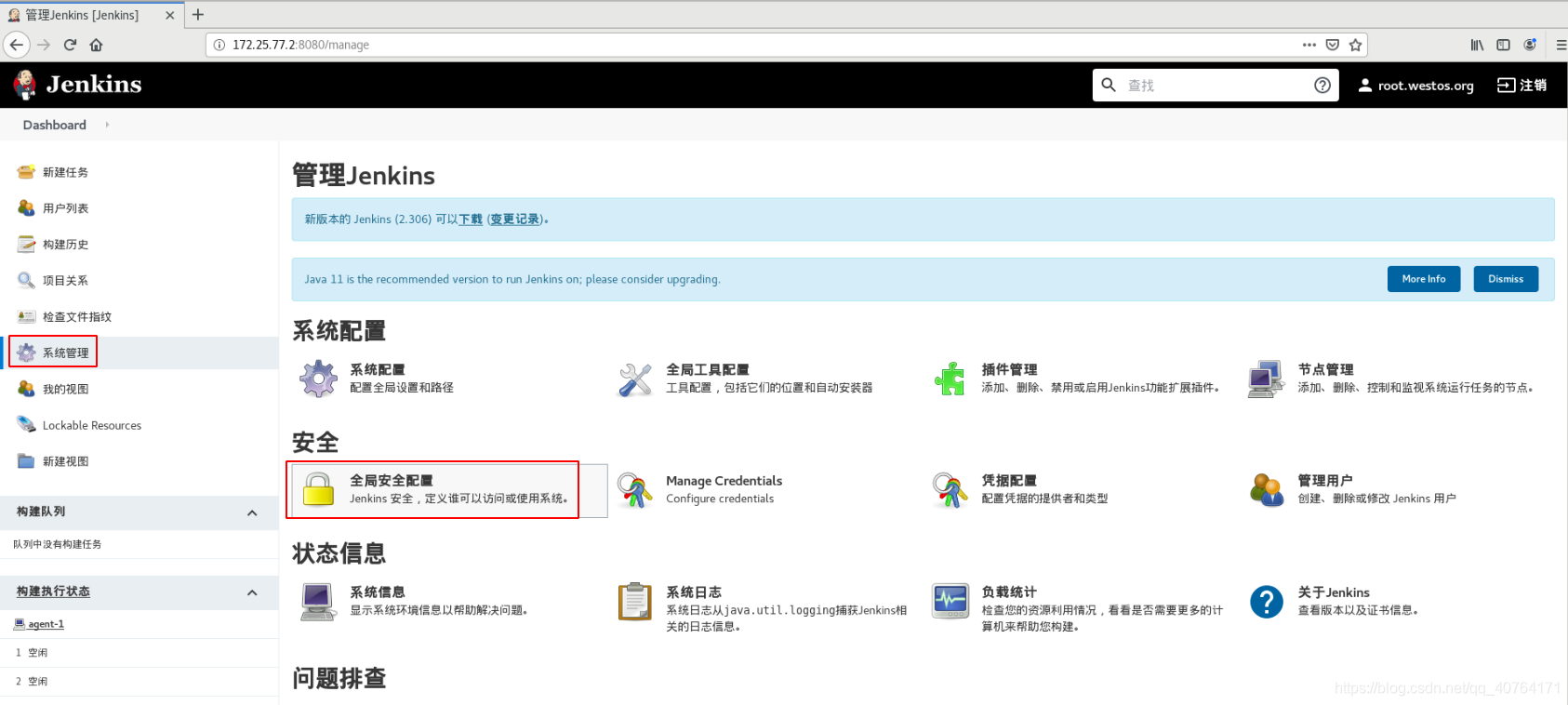Click the search help question icon
1568x705 pixels.
pos(1322,85)
